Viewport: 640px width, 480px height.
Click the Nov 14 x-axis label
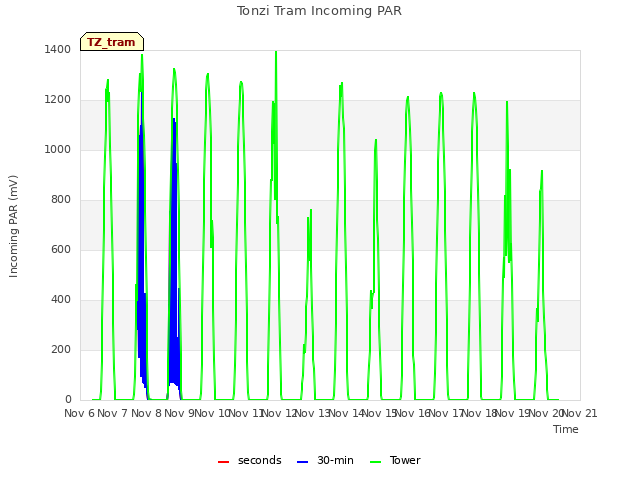tap(346, 413)
